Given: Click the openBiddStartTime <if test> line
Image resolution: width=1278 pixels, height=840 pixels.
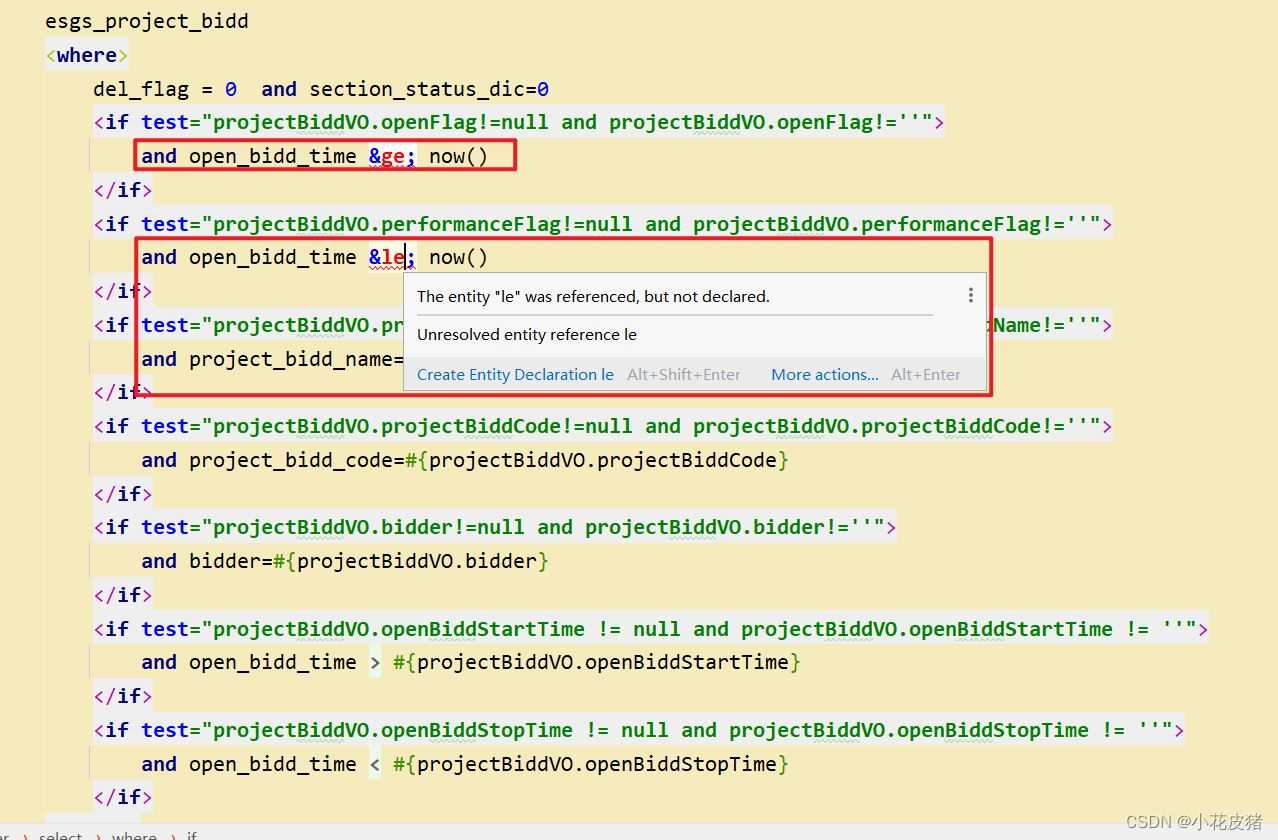Looking at the screenshot, I should [x=650, y=629].
